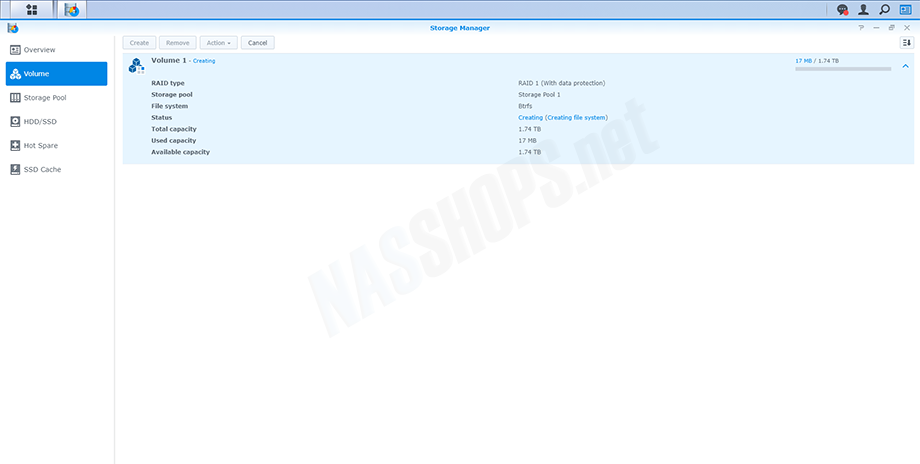
Task: Open the user account options icon
Action: pos(863,9)
